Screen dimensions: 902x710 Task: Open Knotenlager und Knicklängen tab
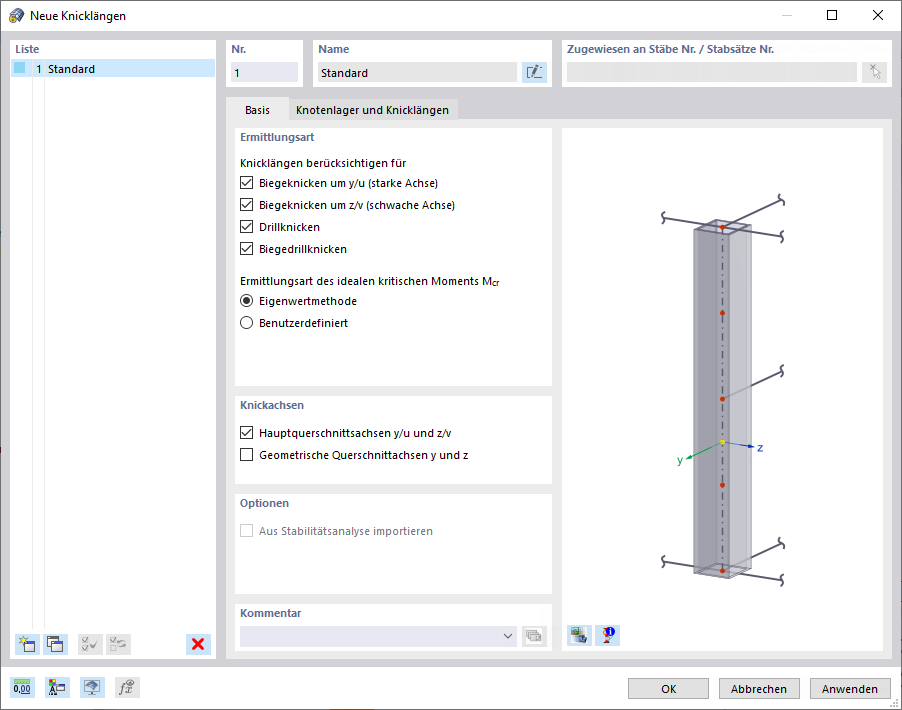[x=372, y=110]
